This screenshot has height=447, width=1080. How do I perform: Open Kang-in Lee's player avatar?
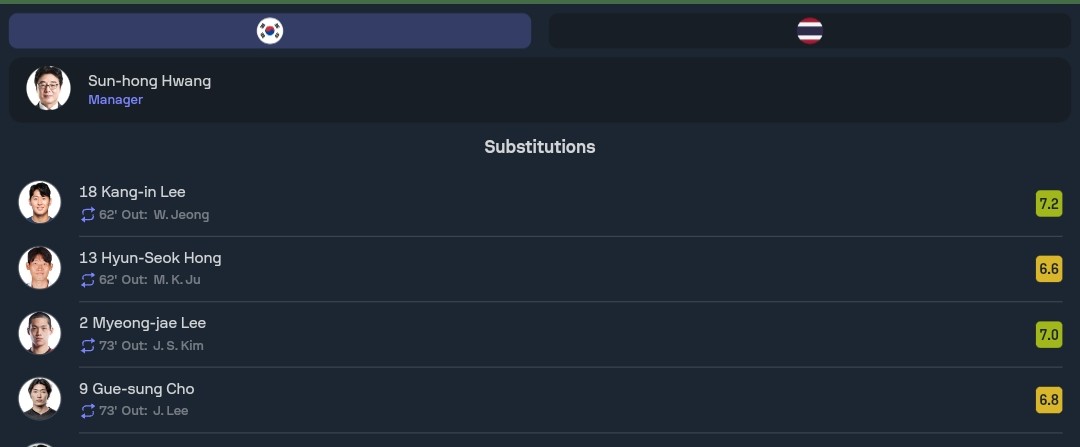(x=40, y=202)
